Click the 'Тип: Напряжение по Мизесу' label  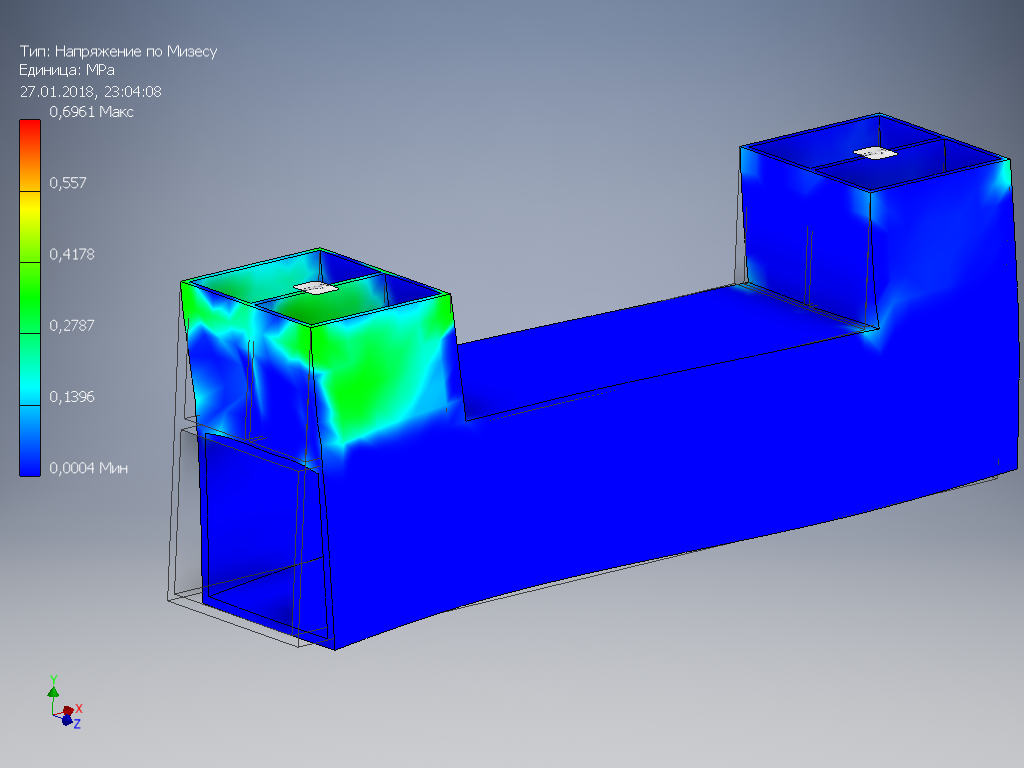pos(118,52)
